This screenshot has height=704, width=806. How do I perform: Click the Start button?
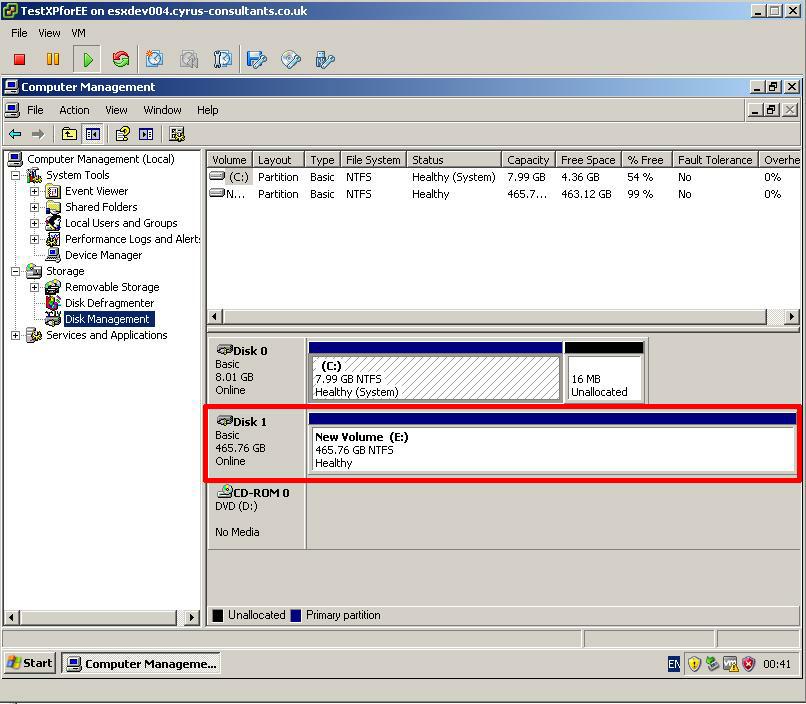(x=30, y=663)
